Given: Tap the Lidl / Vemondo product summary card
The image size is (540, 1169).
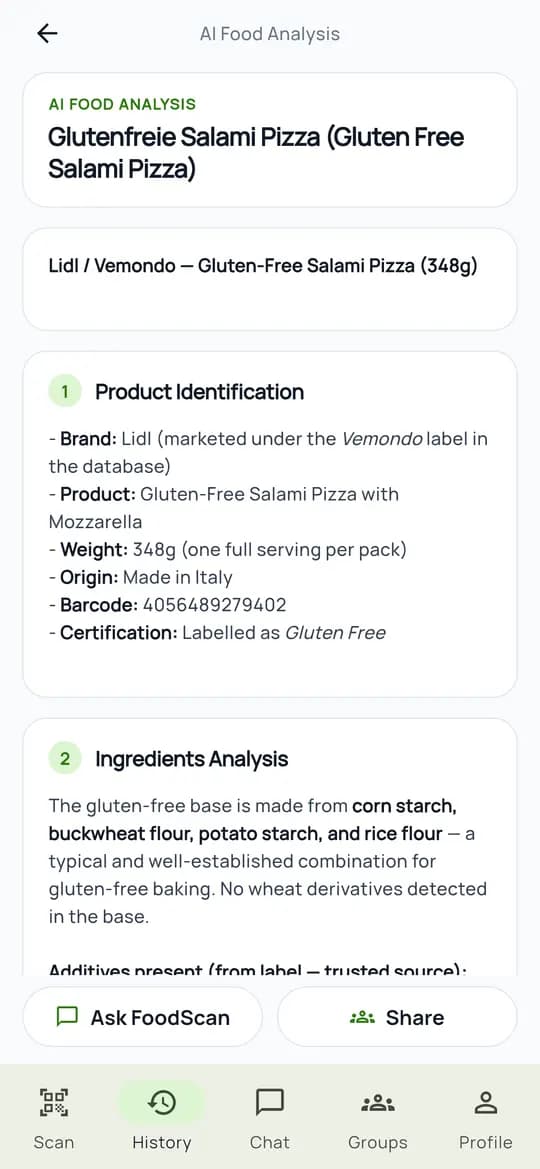Looking at the screenshot, I should pos(270,280).
